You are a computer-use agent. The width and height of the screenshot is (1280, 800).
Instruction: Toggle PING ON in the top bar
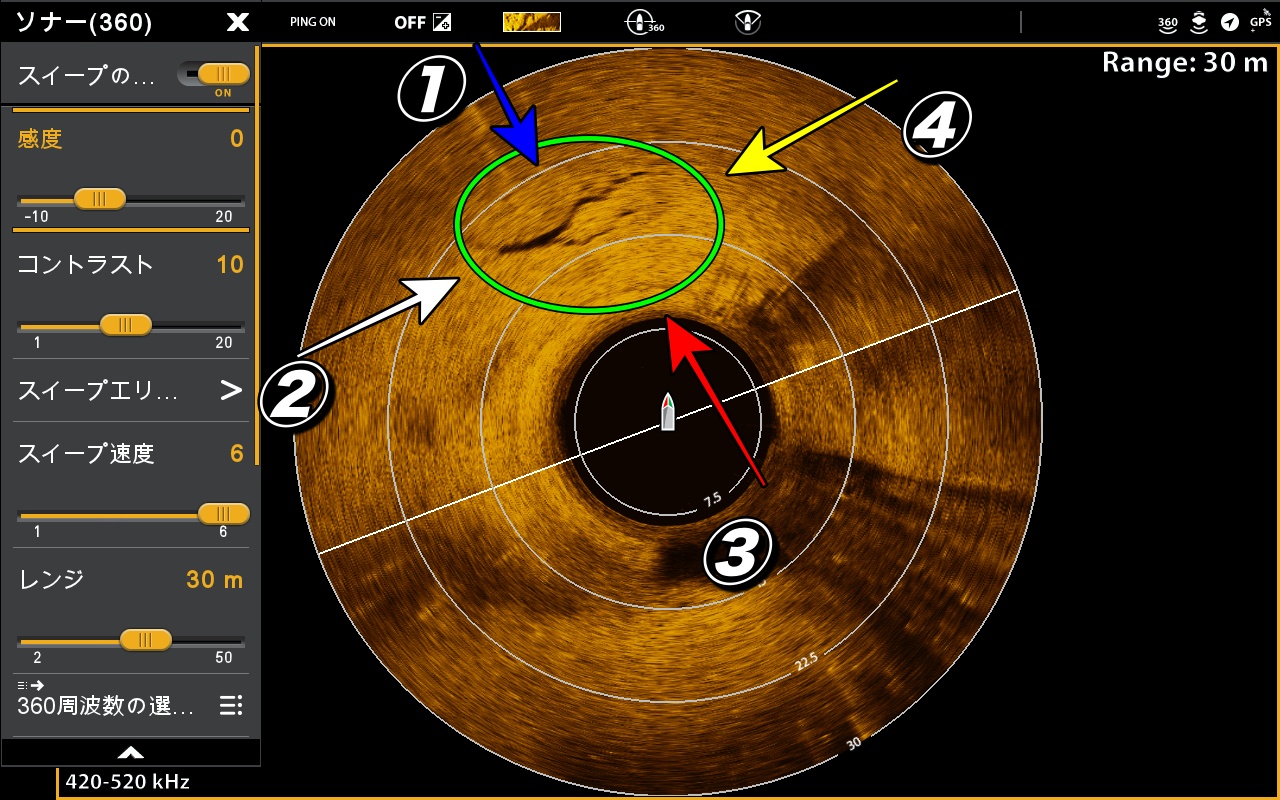[x=313, y=22]
